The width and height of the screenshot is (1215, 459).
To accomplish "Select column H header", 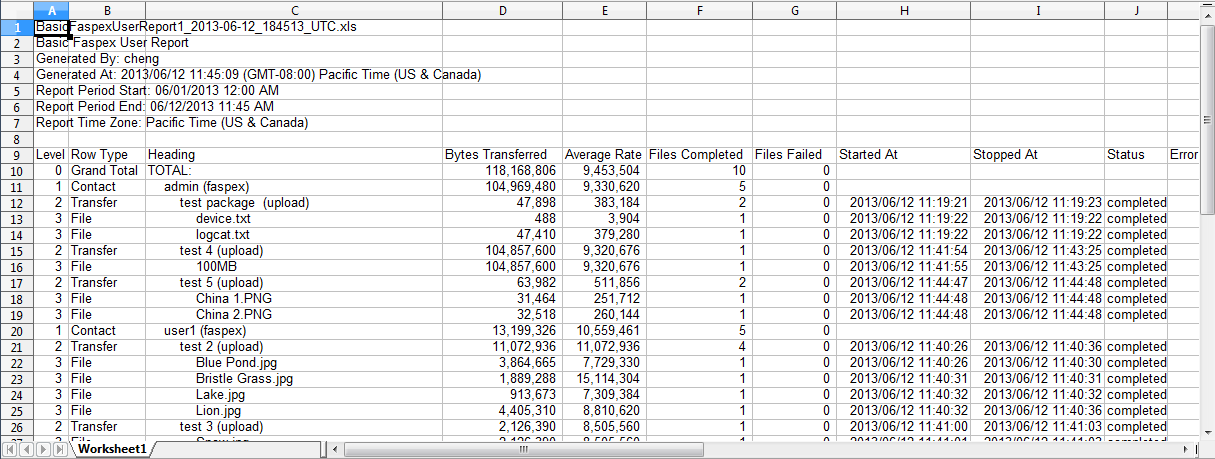I will 903,9.
